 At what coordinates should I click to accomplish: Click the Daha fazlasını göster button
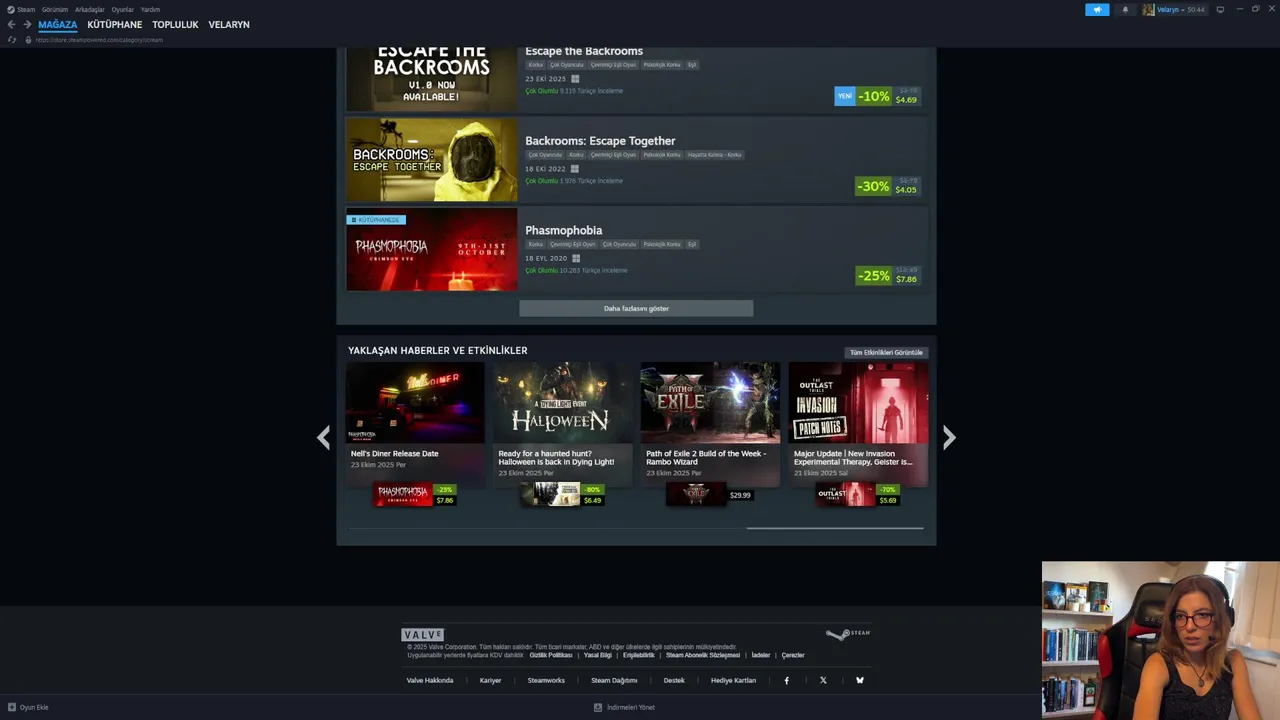[636, 308]
